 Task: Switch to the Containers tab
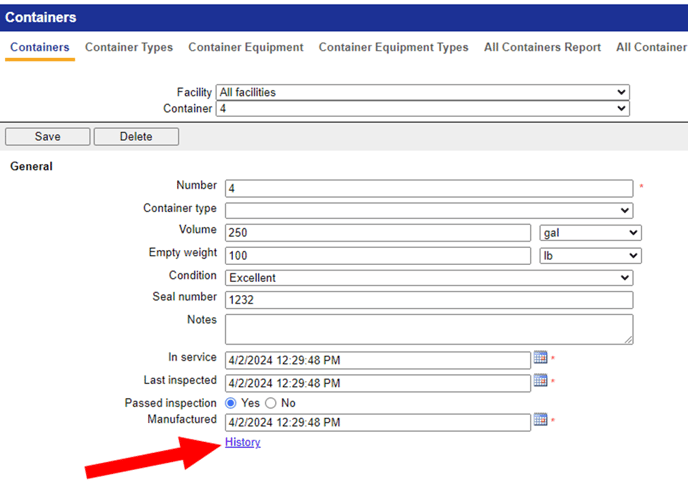point(40,47)
